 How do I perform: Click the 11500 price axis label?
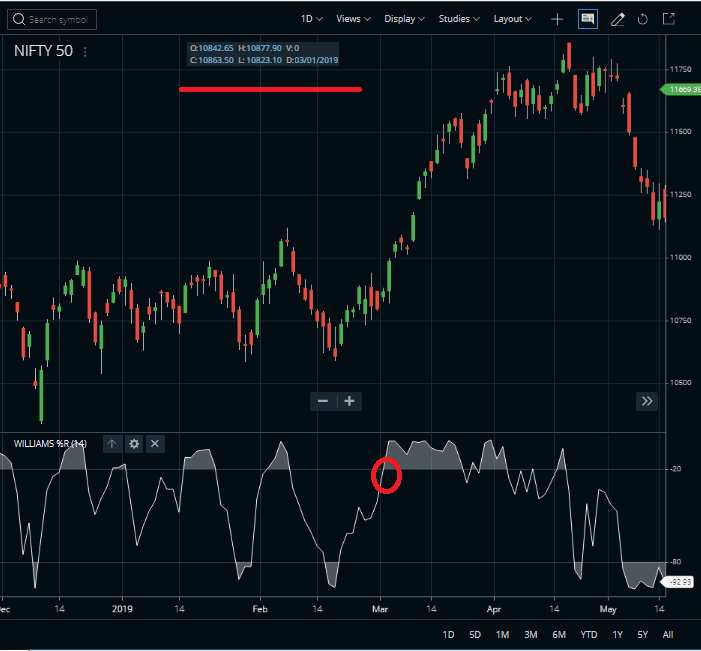point(680,131)
